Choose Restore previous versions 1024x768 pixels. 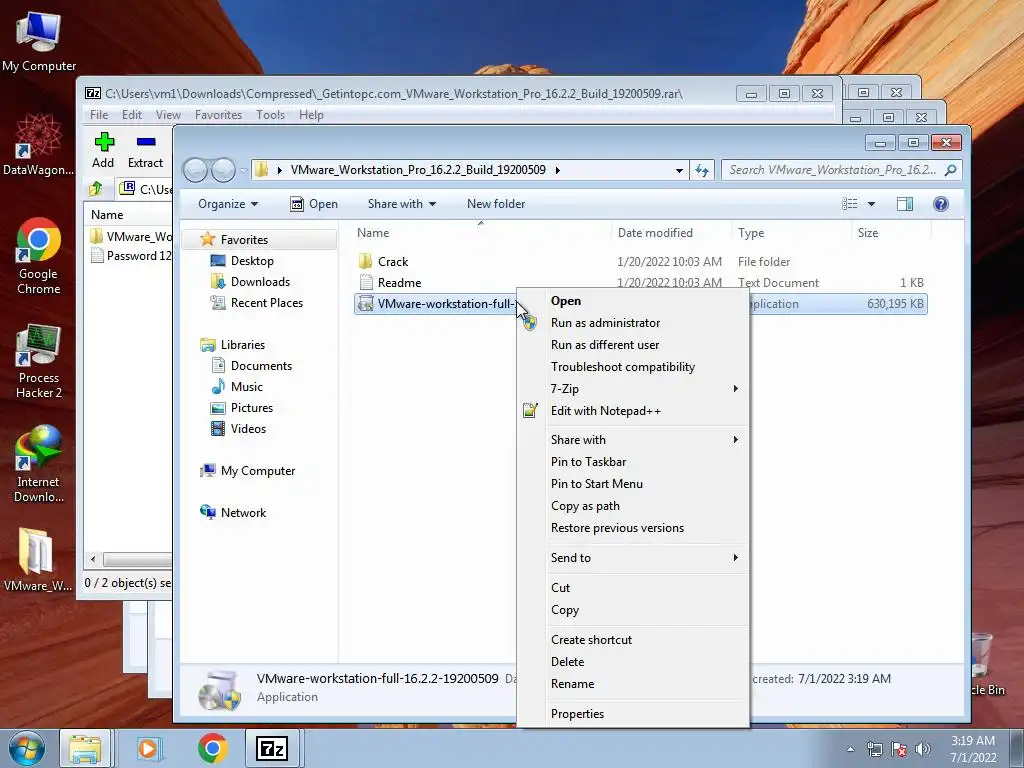pyautogui.click(x=617, y=528)
